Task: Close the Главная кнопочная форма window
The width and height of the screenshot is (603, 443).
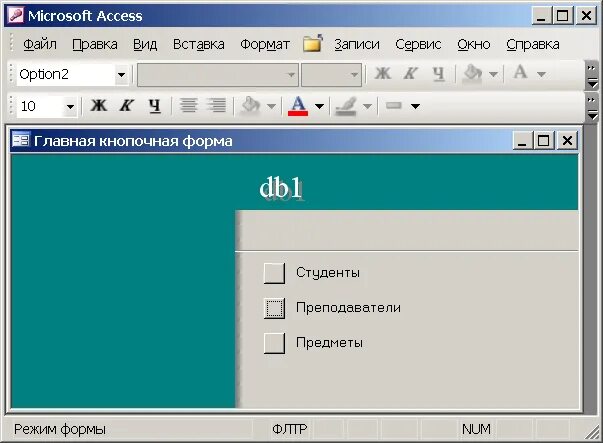Action: (x=567, y=140)
